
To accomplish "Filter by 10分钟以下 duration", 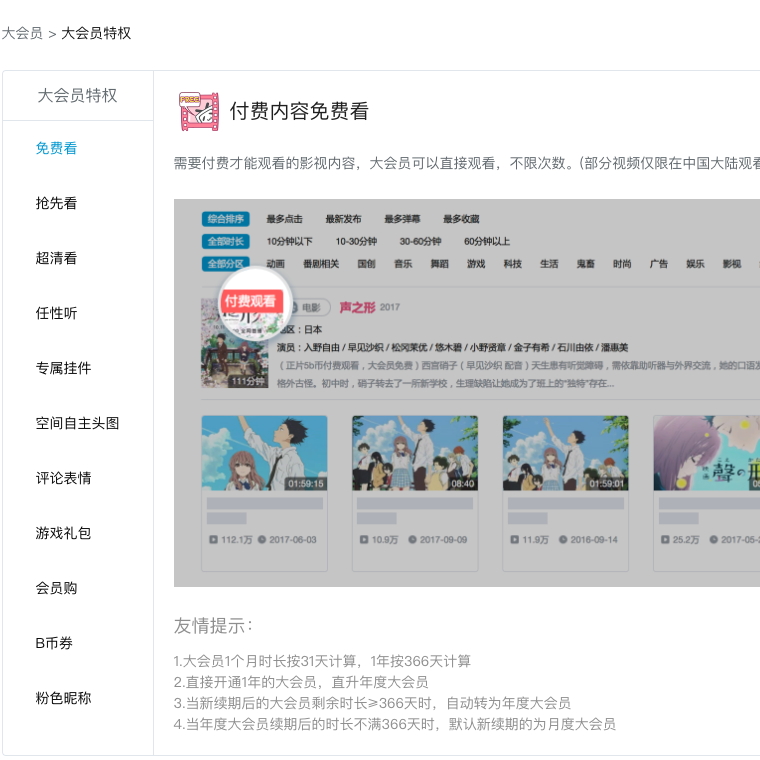I will [289, 241].
